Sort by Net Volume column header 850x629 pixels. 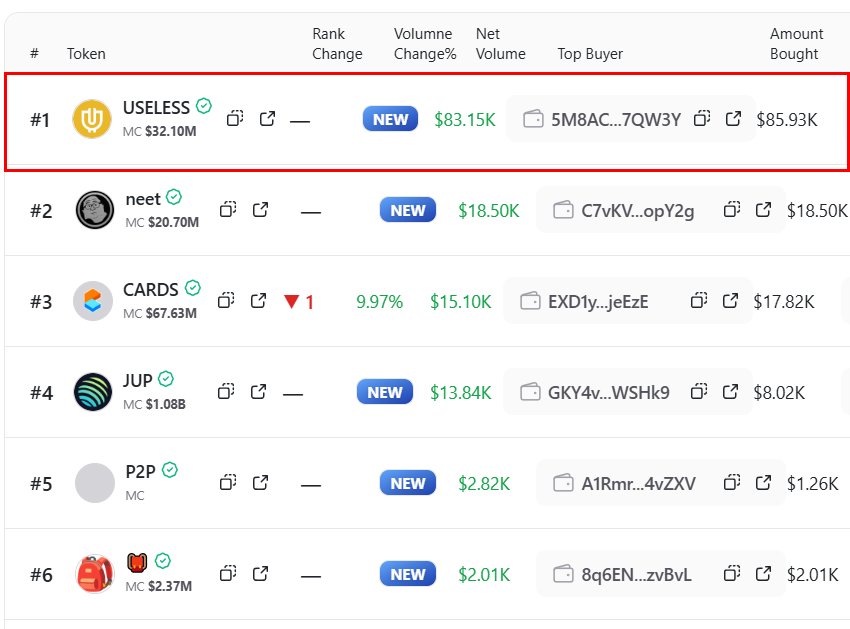click(x=500, y=44)
